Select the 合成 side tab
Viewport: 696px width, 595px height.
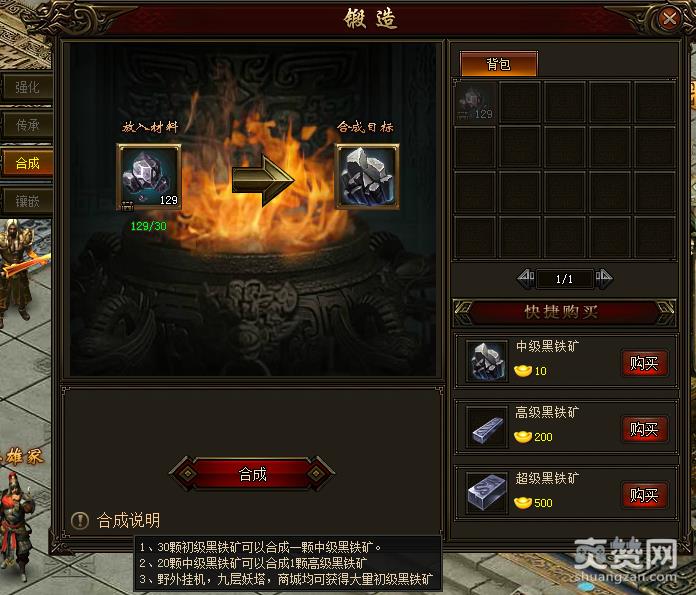point(27,163)
